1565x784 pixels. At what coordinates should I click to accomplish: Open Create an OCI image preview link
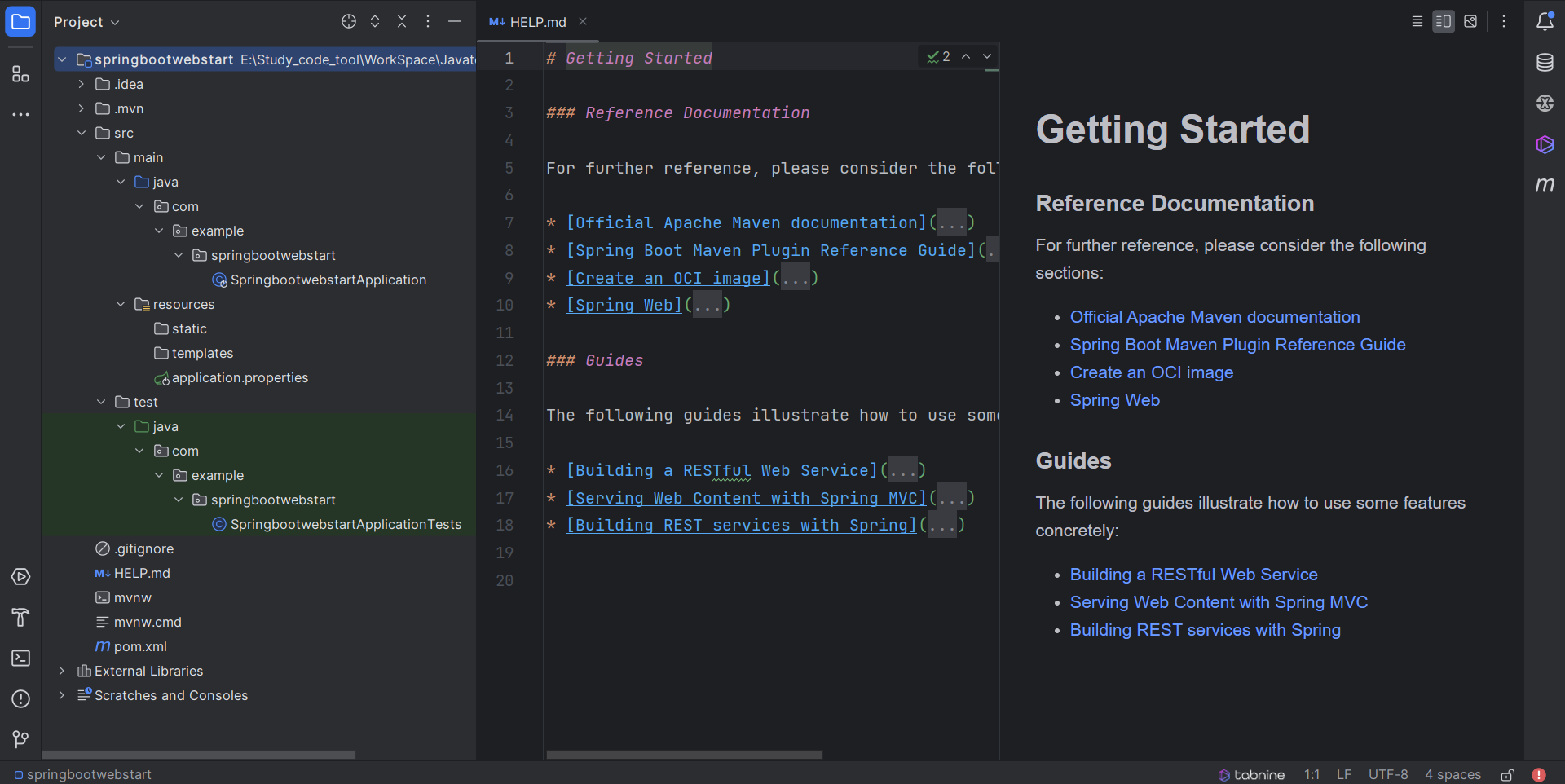tap(1151, 372)
